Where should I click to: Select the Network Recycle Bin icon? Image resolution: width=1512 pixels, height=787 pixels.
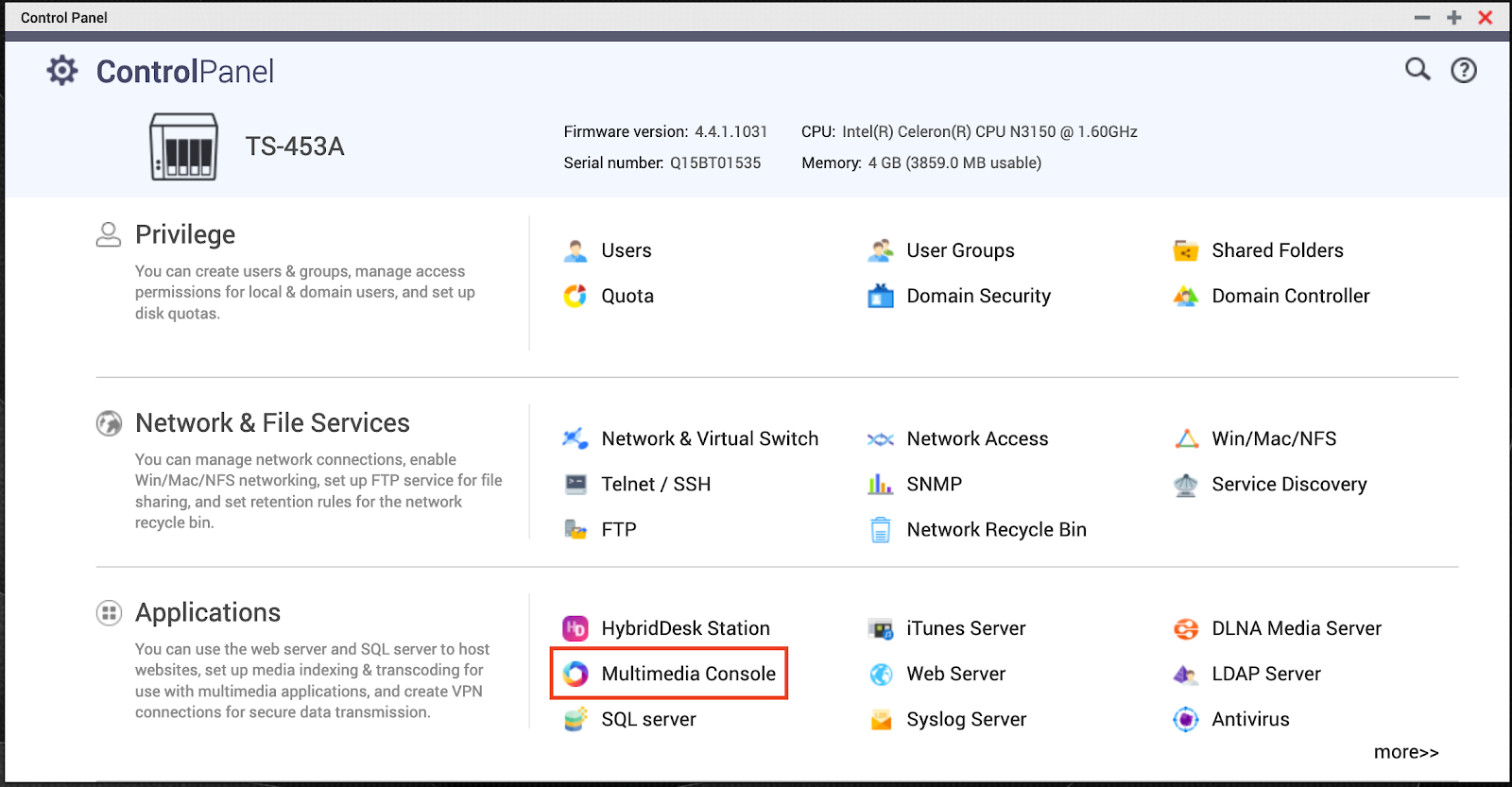(x=881, y=530)
